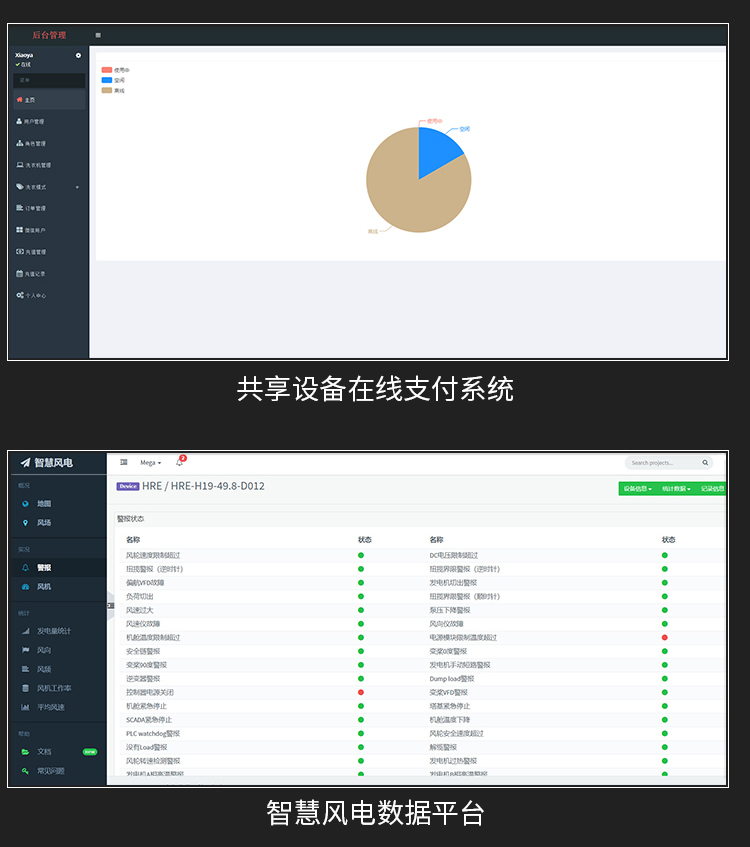Open 用户管理 in the admin sidebar
The image size is (750, 847).
33,122
